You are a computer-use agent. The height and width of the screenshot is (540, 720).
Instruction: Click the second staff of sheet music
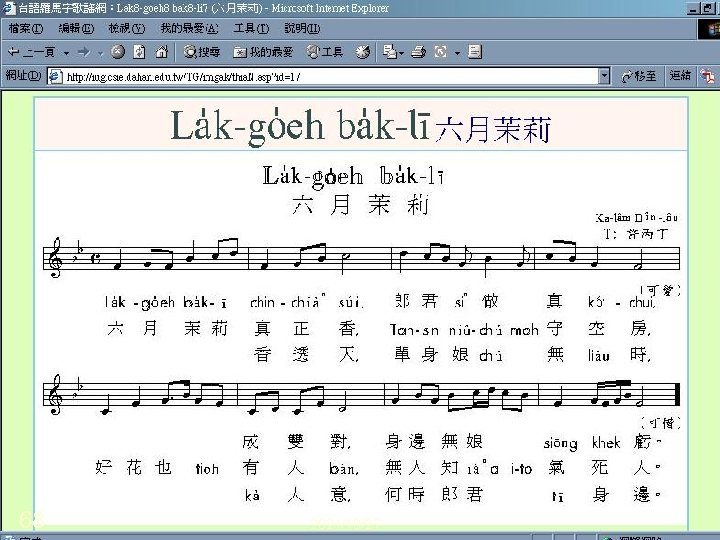click(x=361, y=395)
